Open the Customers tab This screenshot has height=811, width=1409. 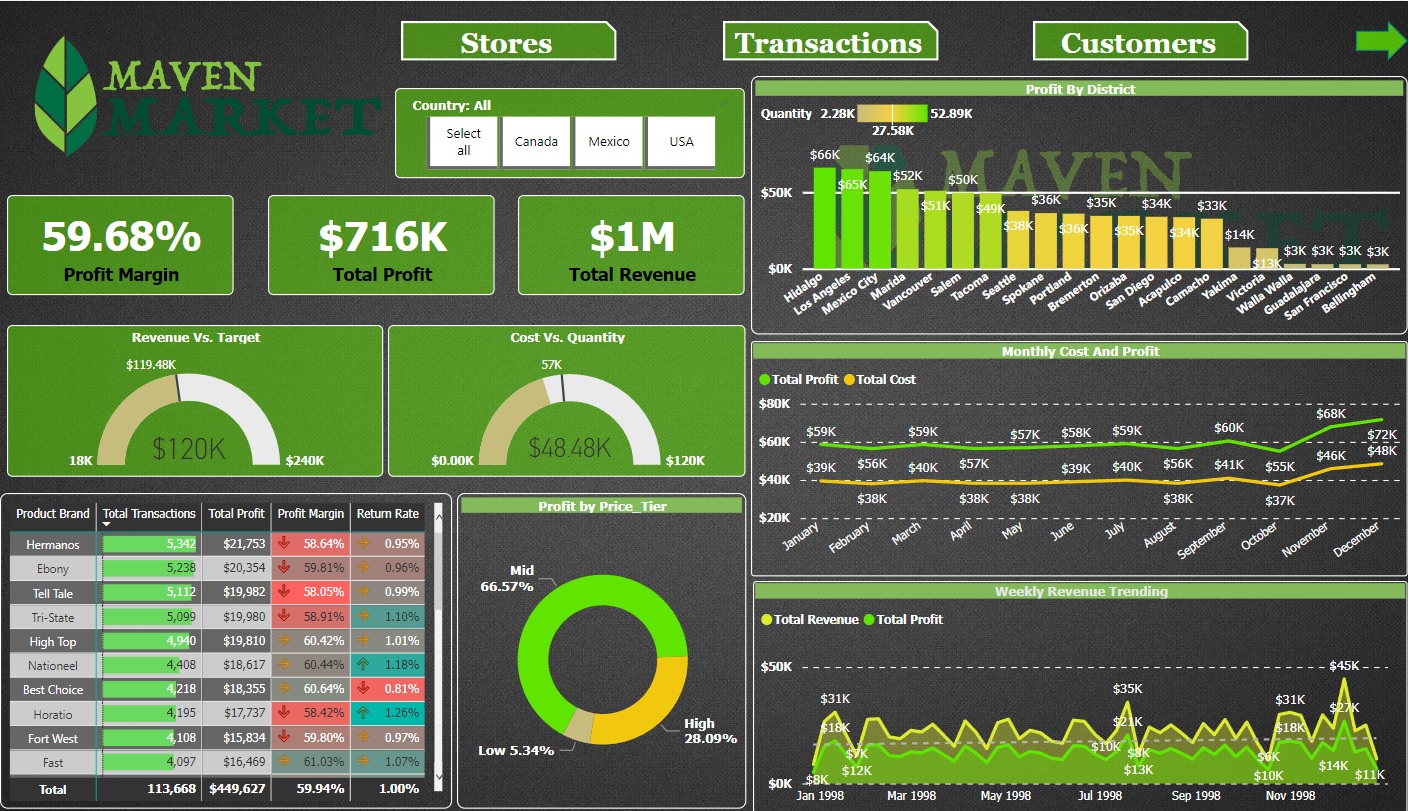click(x=1140, y=42)
